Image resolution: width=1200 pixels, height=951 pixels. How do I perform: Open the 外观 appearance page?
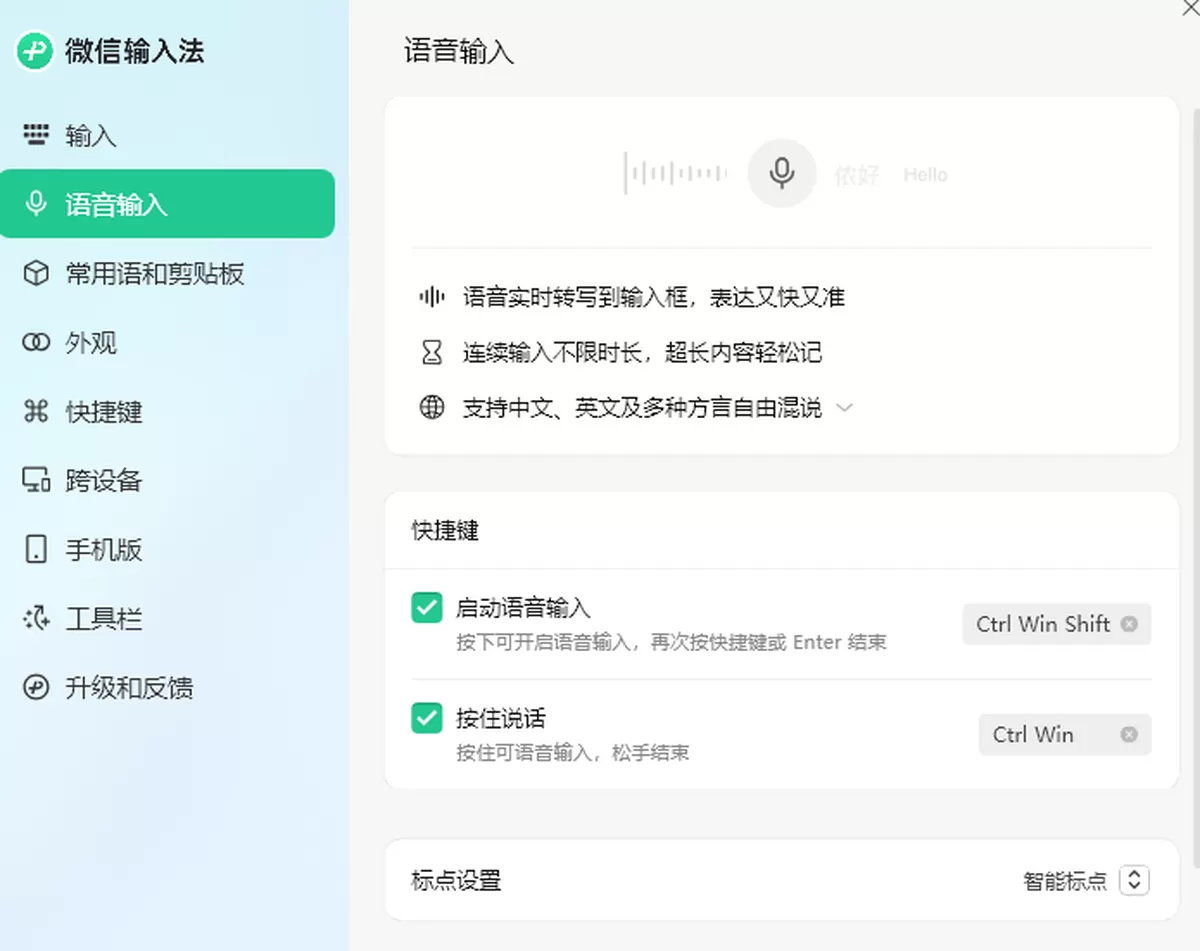tap(168, 343)
